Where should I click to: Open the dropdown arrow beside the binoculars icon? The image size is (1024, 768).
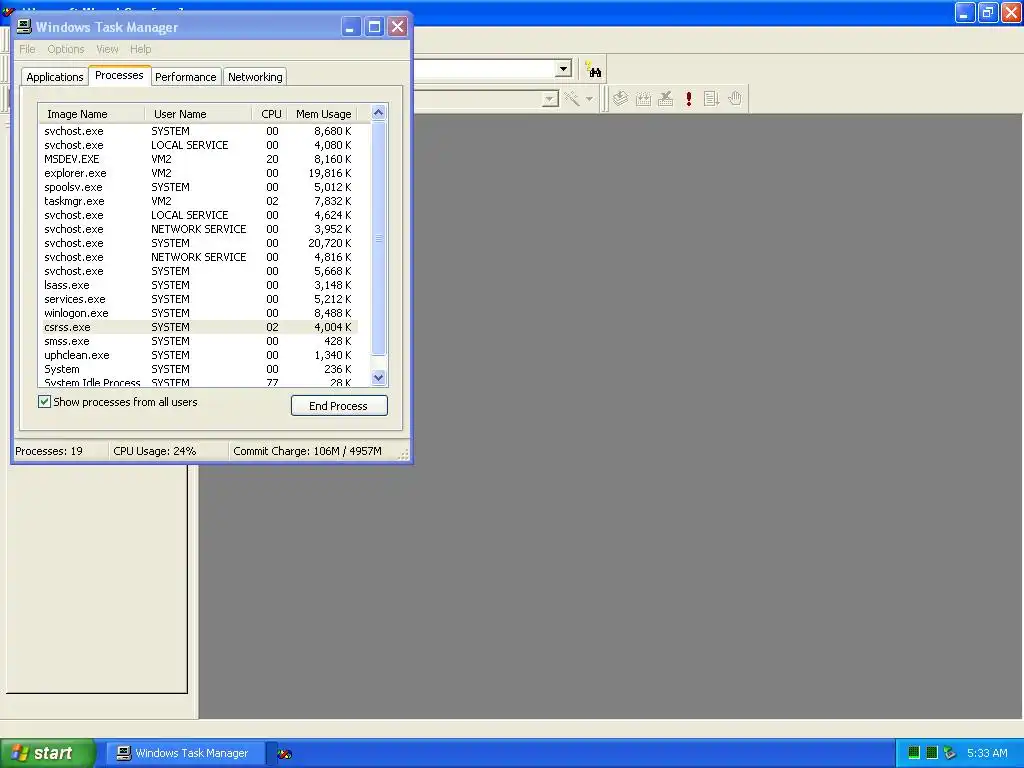pyautogui.click(x=563, y=69)
